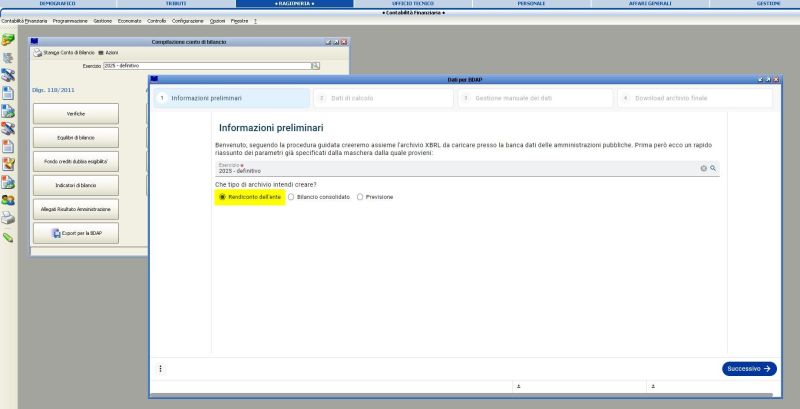This screenshot has width=800, height=409.
Task: Go to step 3 Gestione manuale dei dati
Action: point(536,98)
